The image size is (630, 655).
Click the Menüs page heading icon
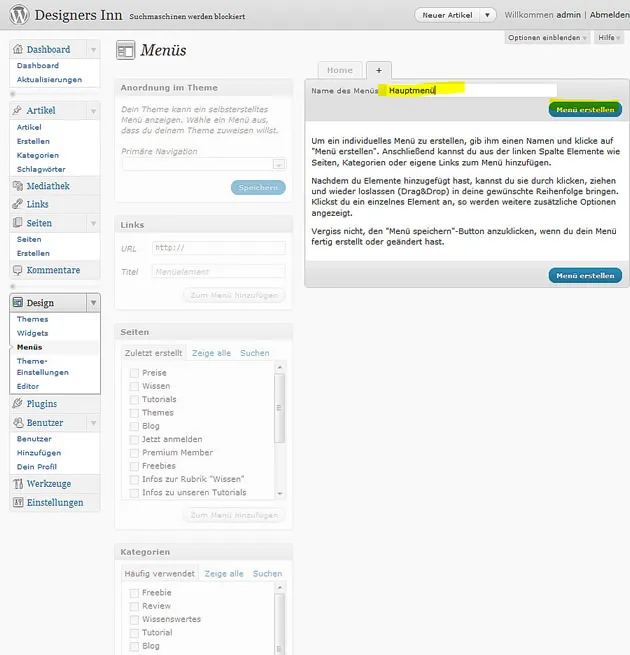(x=125, y=51)
